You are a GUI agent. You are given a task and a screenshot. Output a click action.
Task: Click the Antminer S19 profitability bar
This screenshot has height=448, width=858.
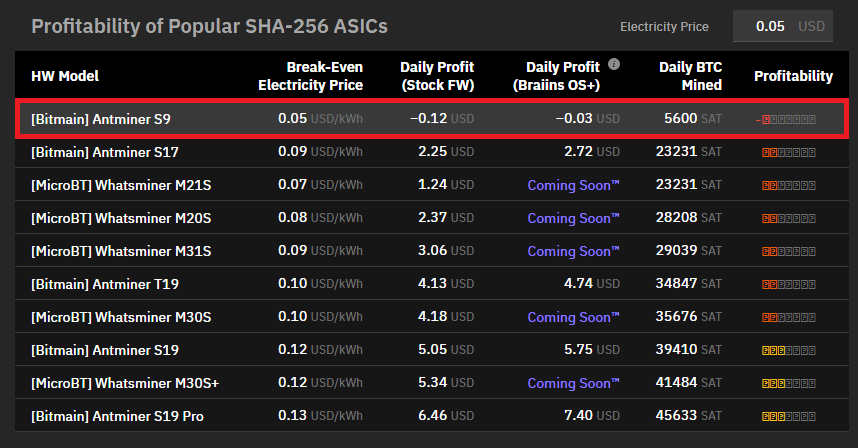[789, 351]
